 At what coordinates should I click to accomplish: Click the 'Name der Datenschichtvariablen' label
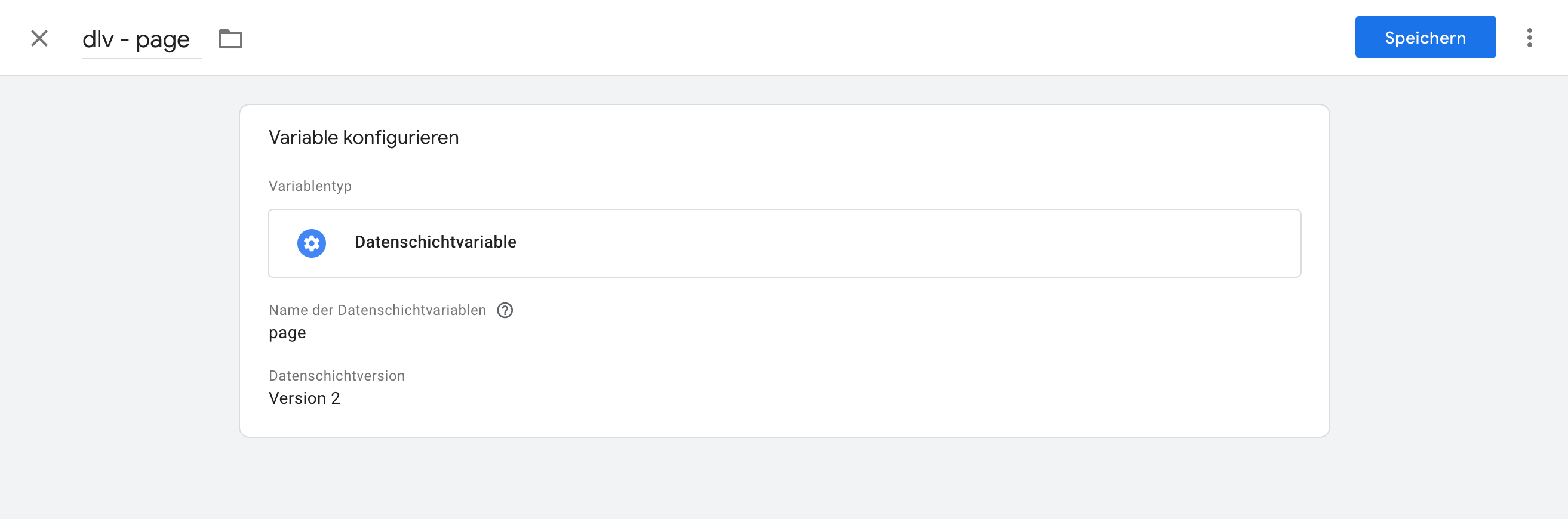(x=377, y=310)
